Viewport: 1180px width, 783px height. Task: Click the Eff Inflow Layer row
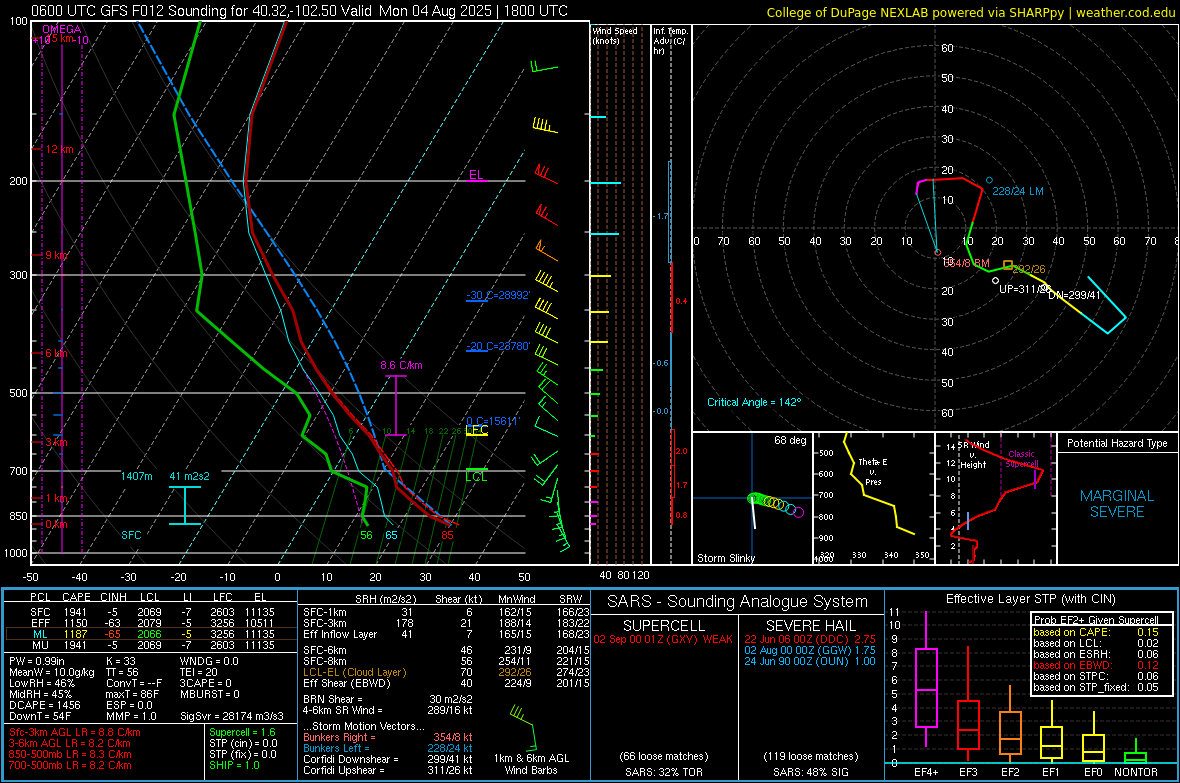click(x=446, y=634)
